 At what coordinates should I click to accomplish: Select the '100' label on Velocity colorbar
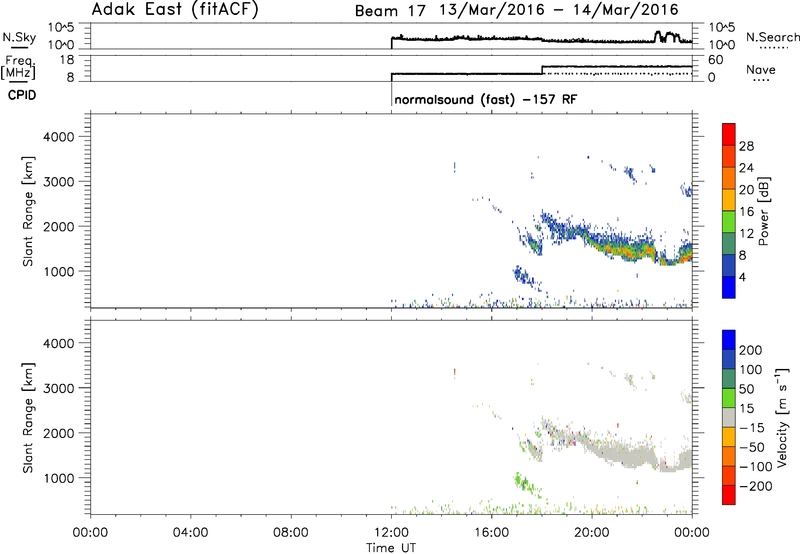point(750,369)
